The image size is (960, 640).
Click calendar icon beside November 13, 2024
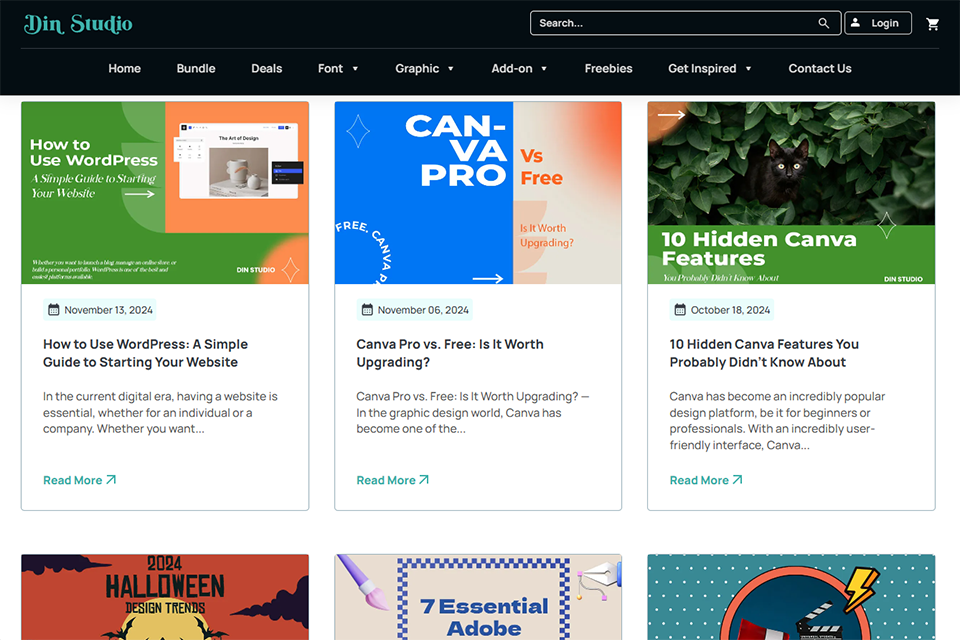coord(54,310)
